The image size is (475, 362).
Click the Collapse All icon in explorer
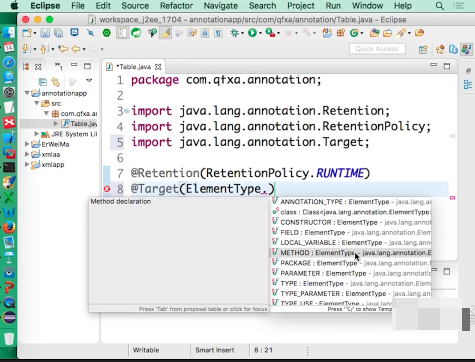click(43, 81)
